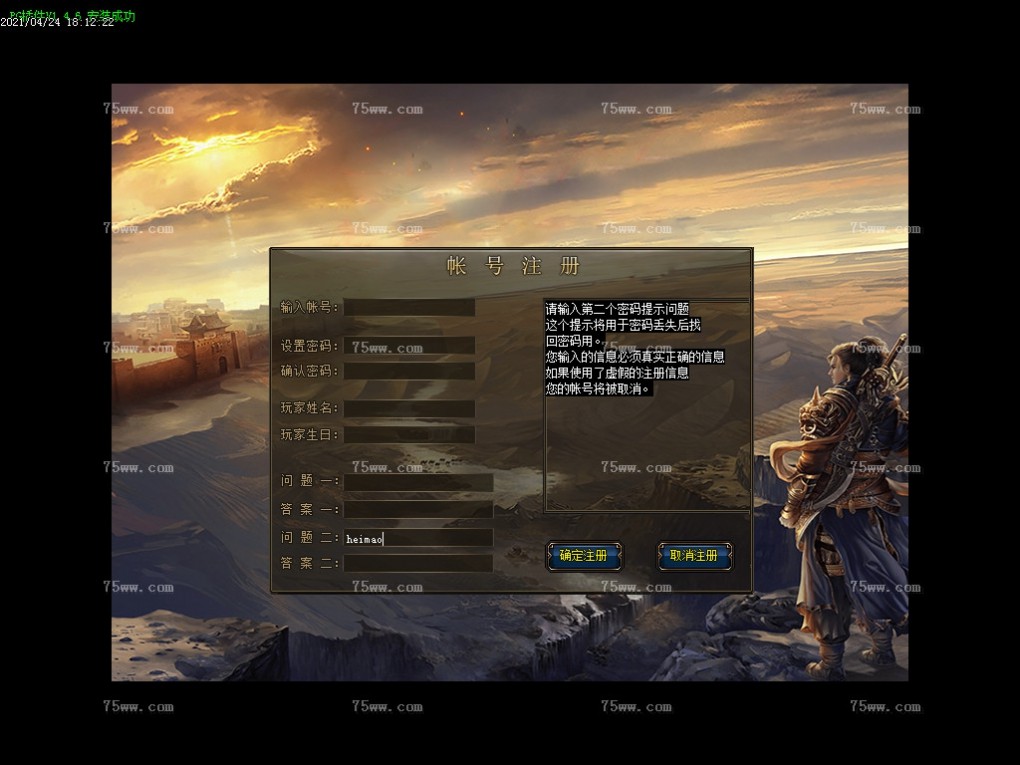The image size is (1020, 765).
Task: Click the 问题二 field containing heimao
Action: pos(418,538)
